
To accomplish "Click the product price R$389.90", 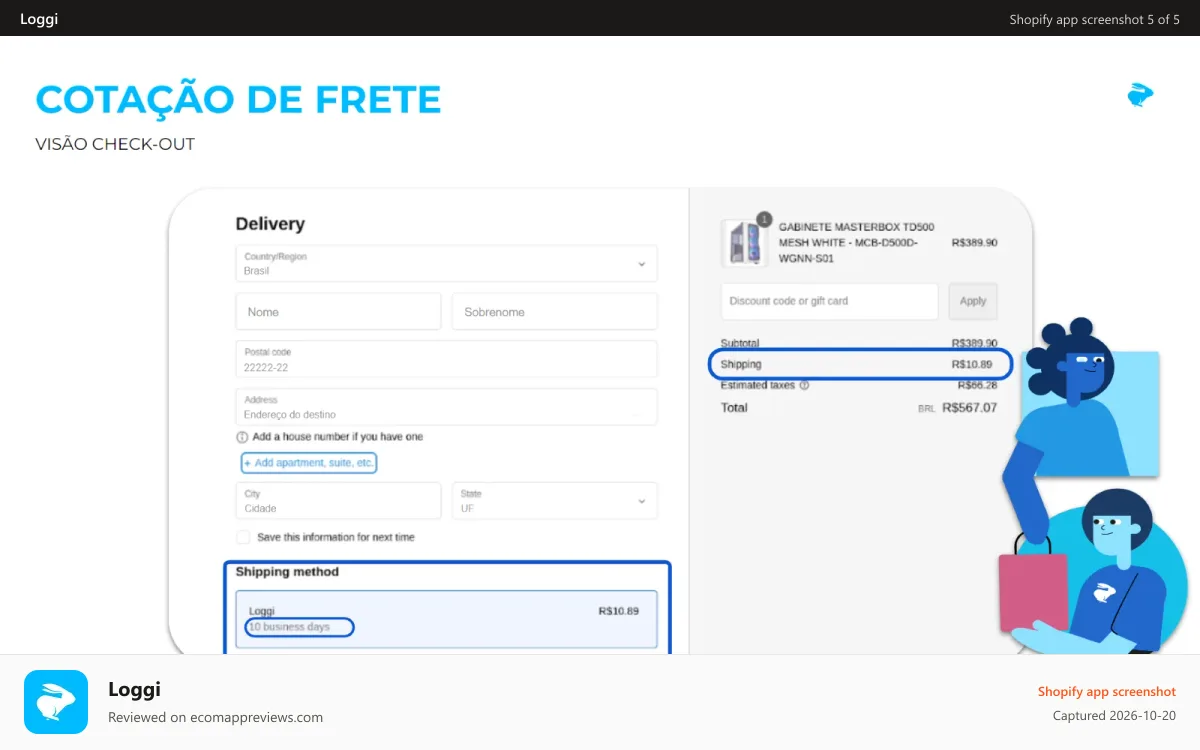I will point(974,242).
